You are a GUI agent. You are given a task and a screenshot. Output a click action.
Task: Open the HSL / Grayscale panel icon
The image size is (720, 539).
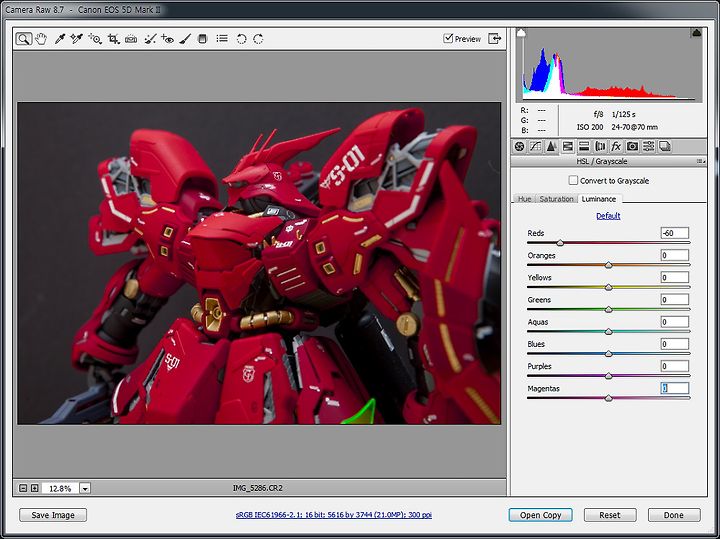coord(568,146)
